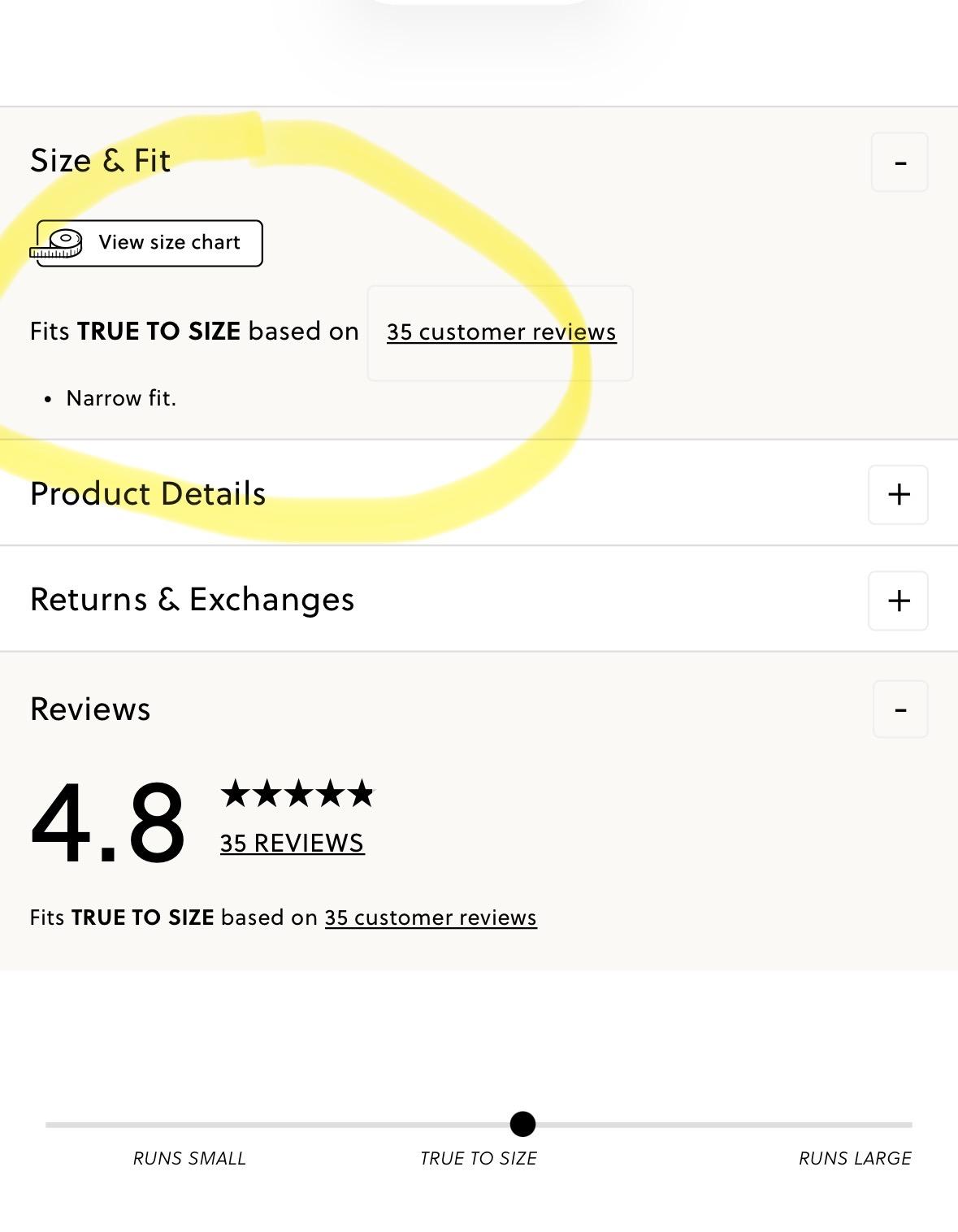Click the fit slider's black dot
Viewport: 958px width, 1232px height.
(522, 1124)
